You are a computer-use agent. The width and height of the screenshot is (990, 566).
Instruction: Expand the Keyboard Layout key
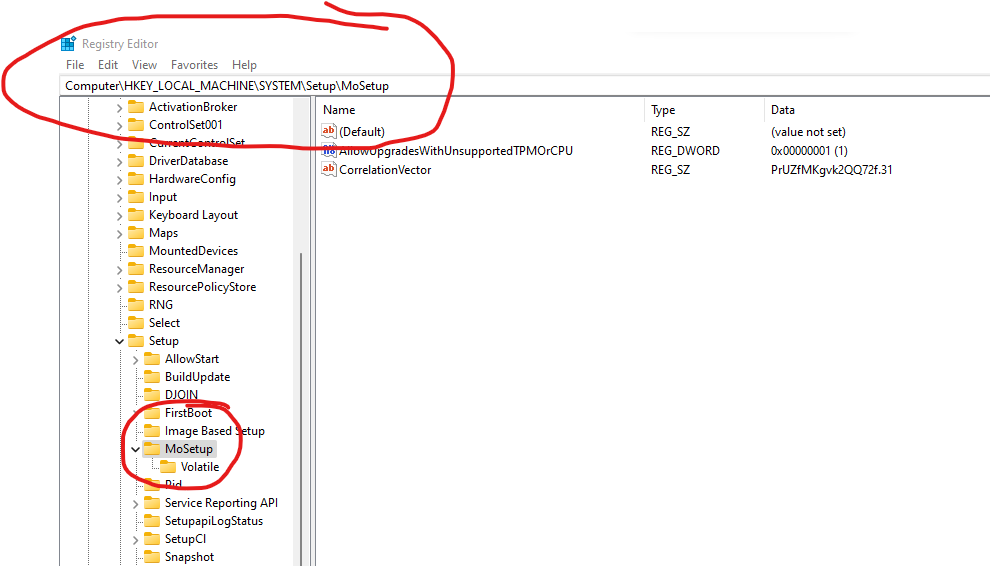point(119,216)
